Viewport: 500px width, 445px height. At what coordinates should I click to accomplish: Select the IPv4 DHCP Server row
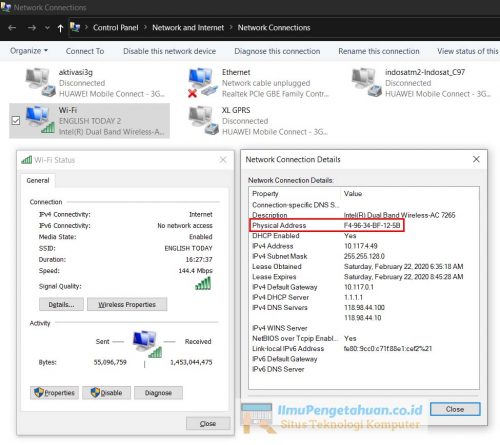coord(364,297)
